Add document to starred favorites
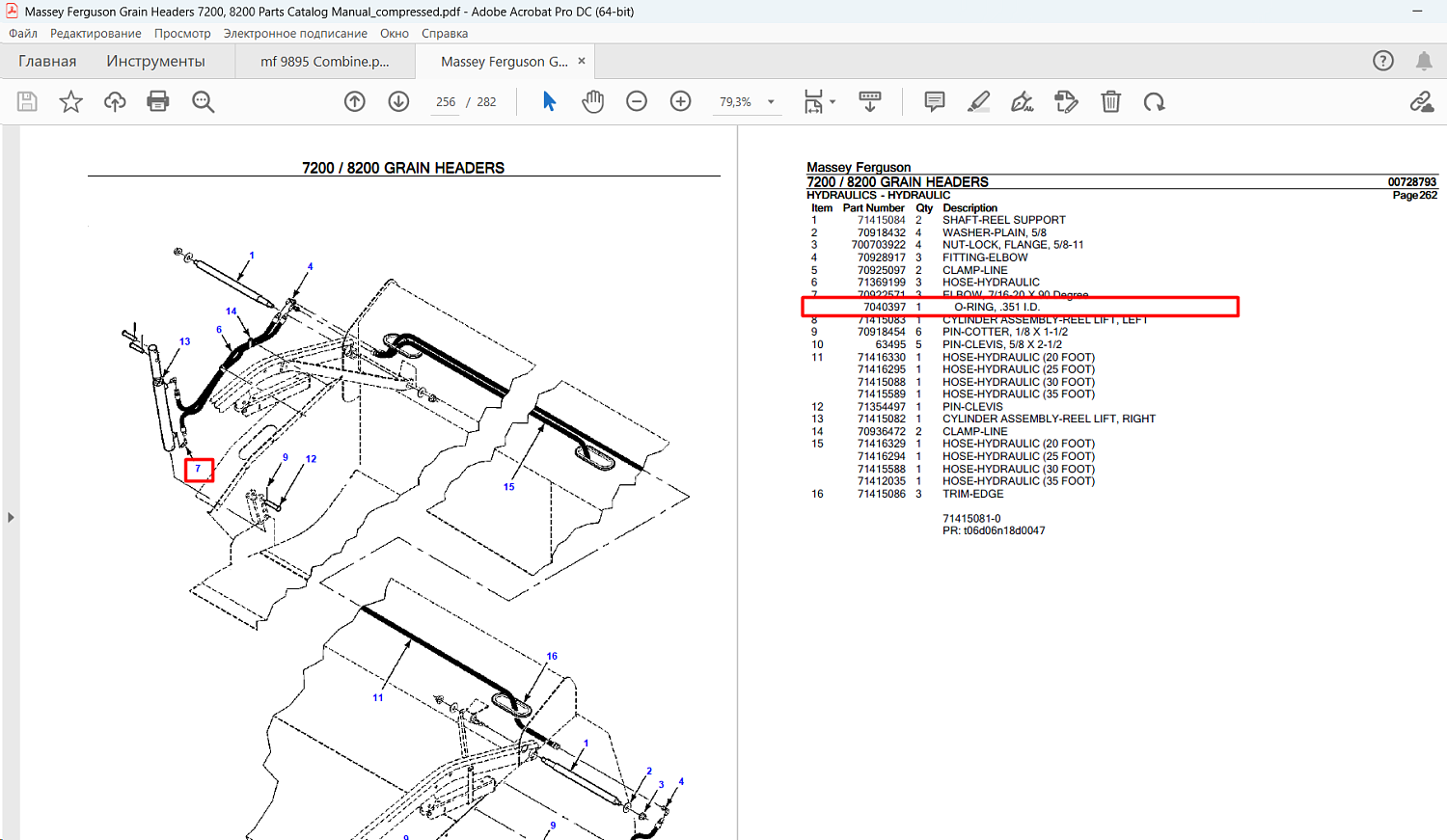Screen dimensions: 1447x840 point(70,101)
